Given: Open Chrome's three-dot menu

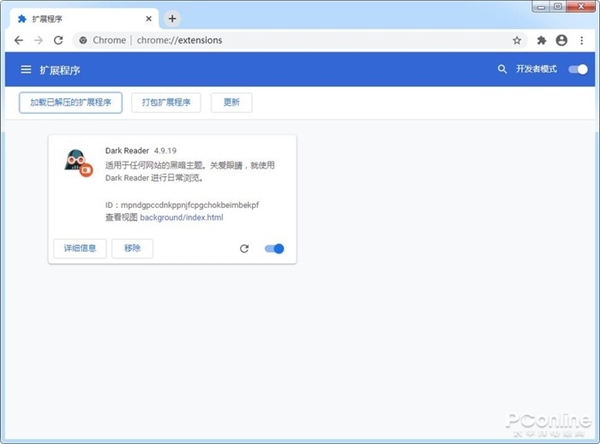Looking at the screenshot, I should [582, 40].
